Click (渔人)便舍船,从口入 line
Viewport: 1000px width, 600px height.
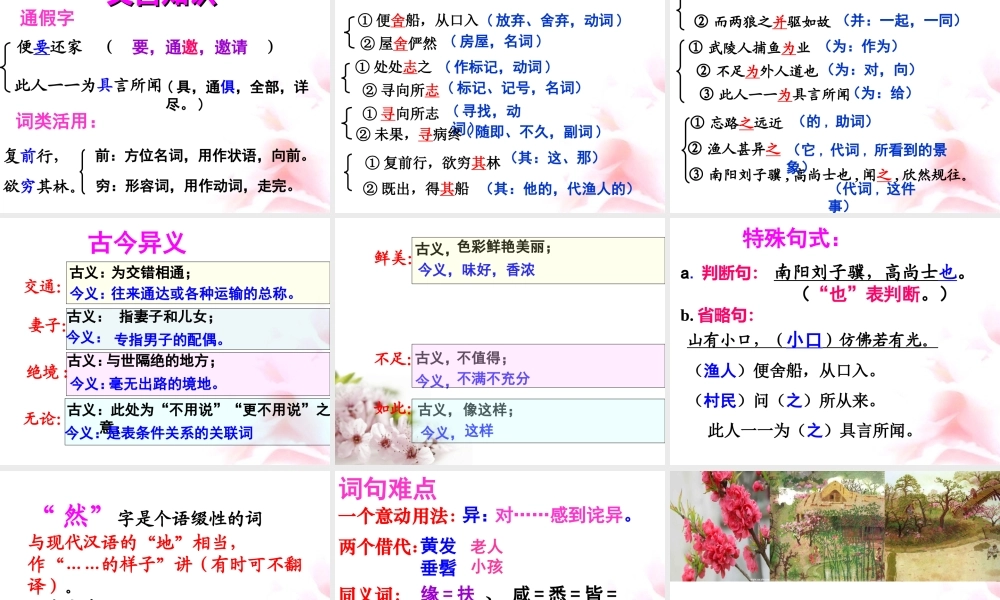pos(785,370)
